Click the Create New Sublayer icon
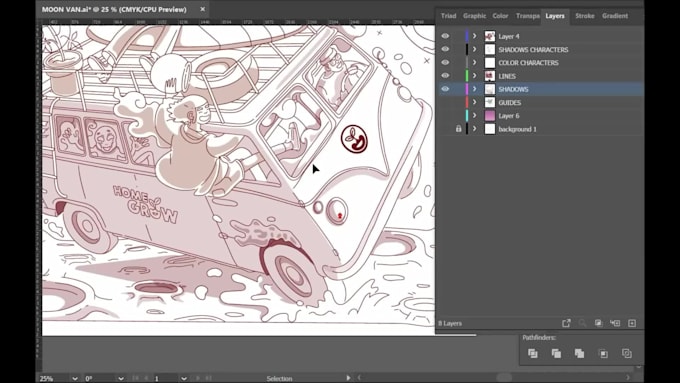 [x=615, y=323]
